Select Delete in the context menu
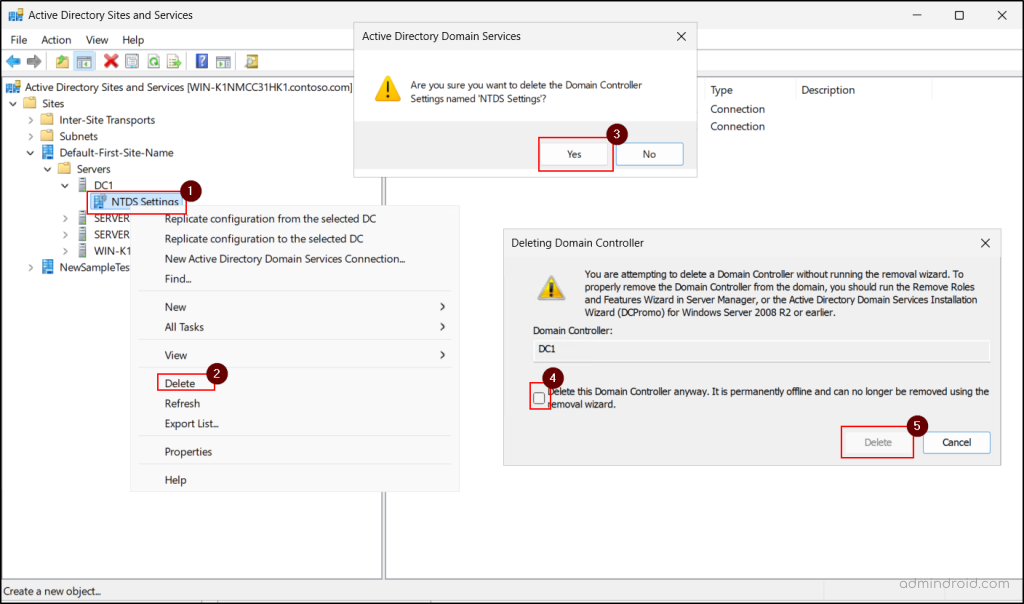 (x=179, y=382)
